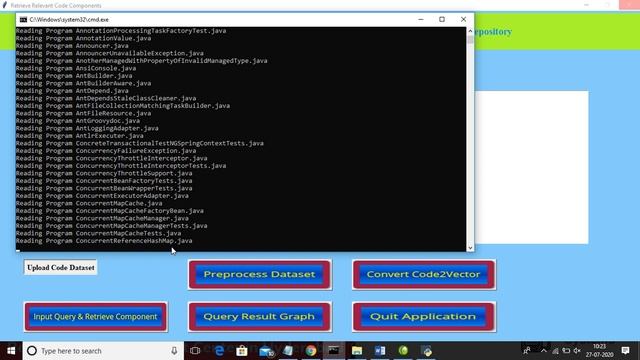Maximize the cmd.exe window
640x360 pixels.
[x=442, y=19]
